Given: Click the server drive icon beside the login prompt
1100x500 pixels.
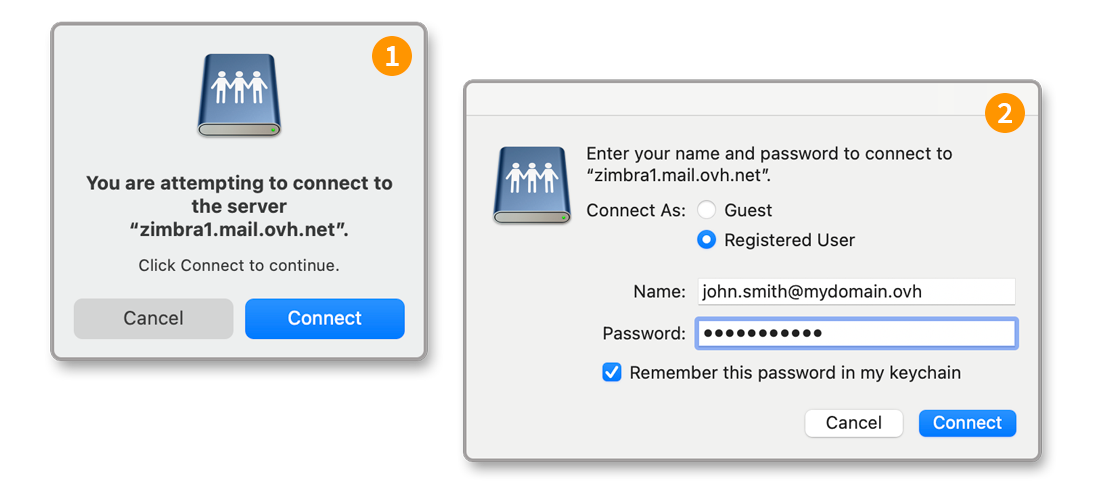Looking at the screenshot, I should 531,185.
